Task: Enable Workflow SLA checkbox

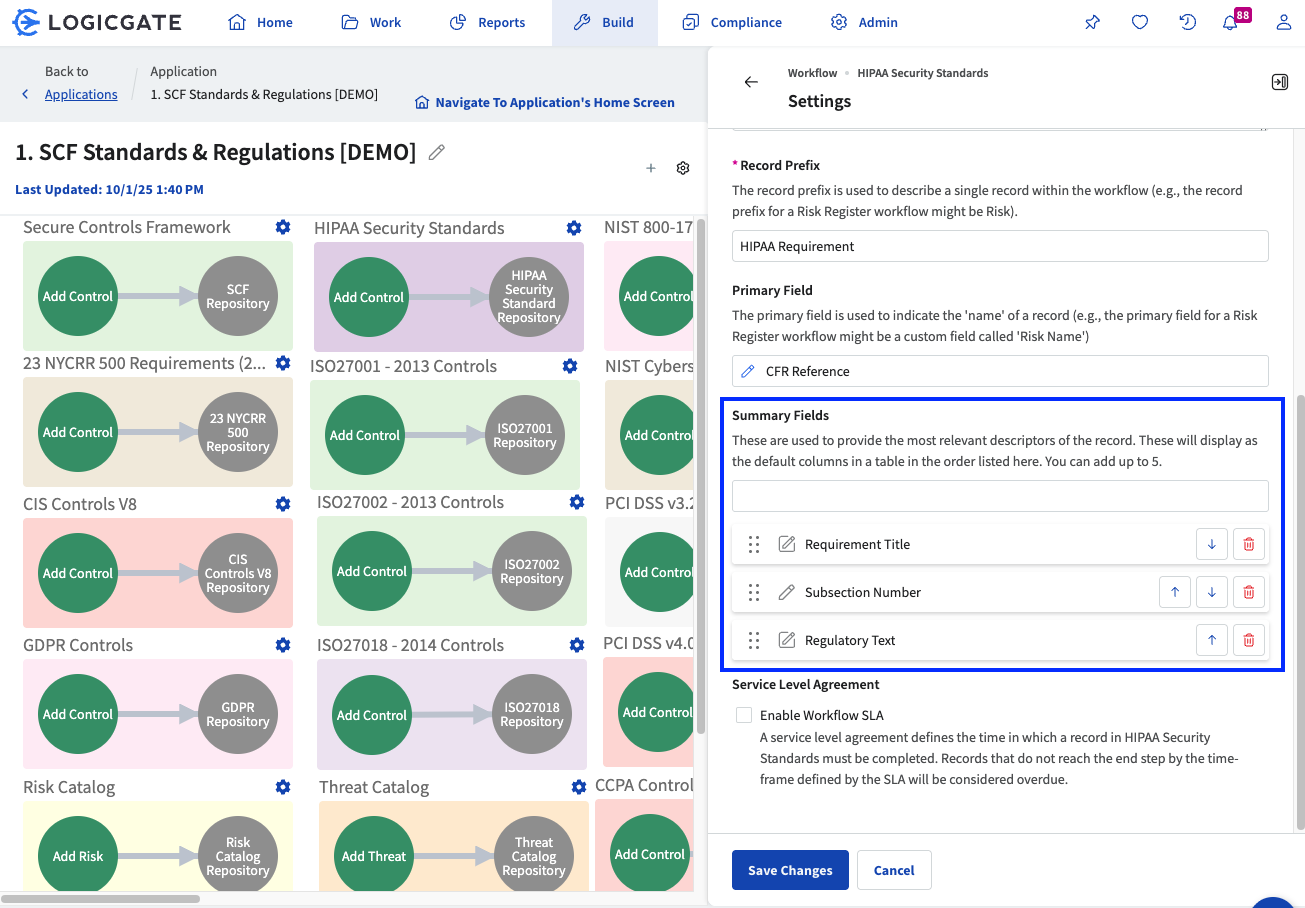Action: [744, 715]
